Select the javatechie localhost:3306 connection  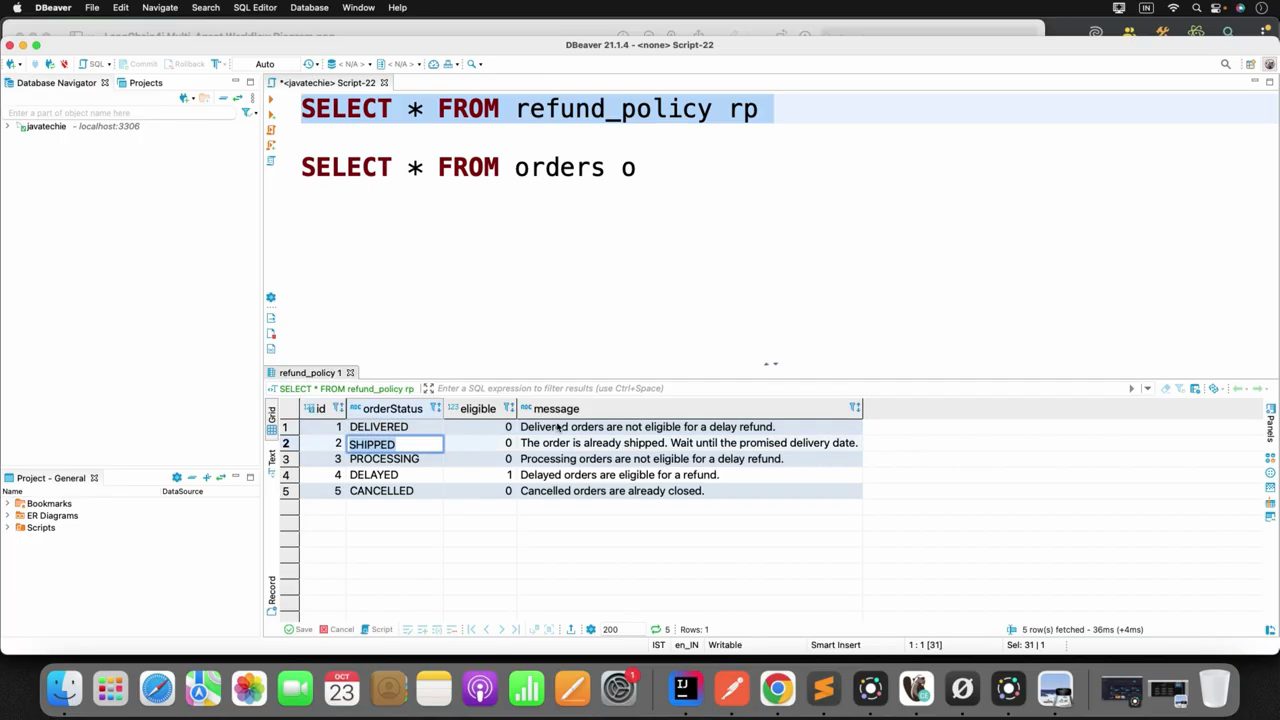pyautogui.click(x=83, y=127)
